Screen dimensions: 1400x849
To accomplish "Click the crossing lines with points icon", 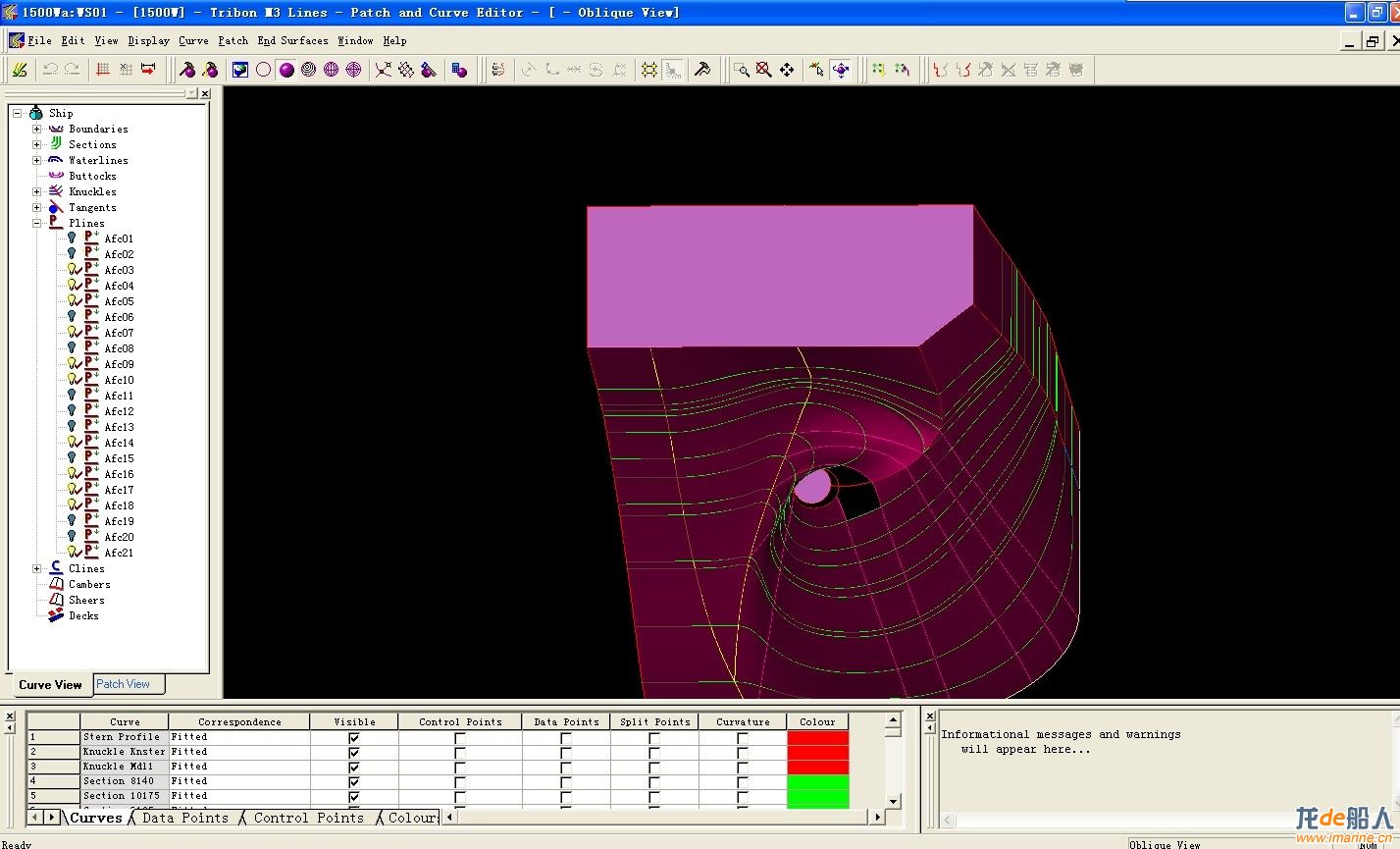I will pyautogui.click(x=383, y=70).
